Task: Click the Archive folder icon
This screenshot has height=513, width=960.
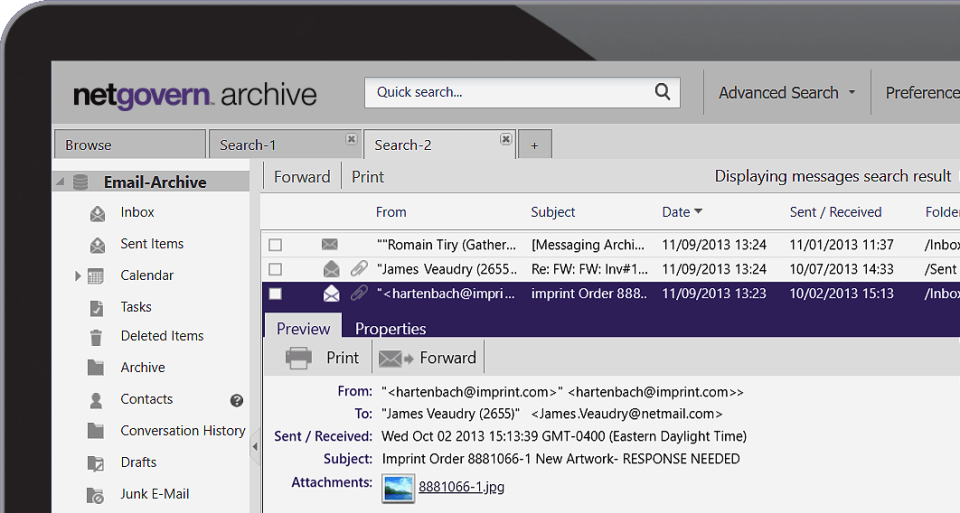Action: click(96, 367)
